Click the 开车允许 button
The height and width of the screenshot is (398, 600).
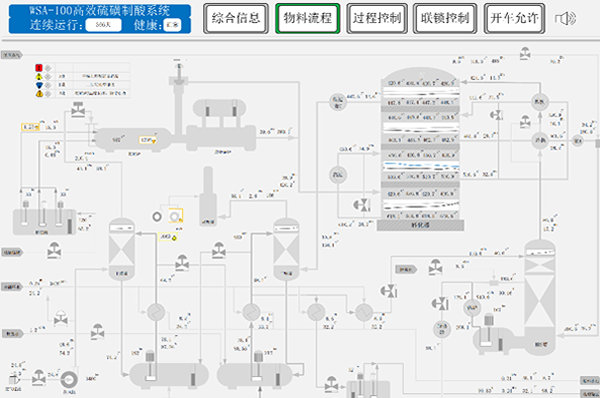514,18
